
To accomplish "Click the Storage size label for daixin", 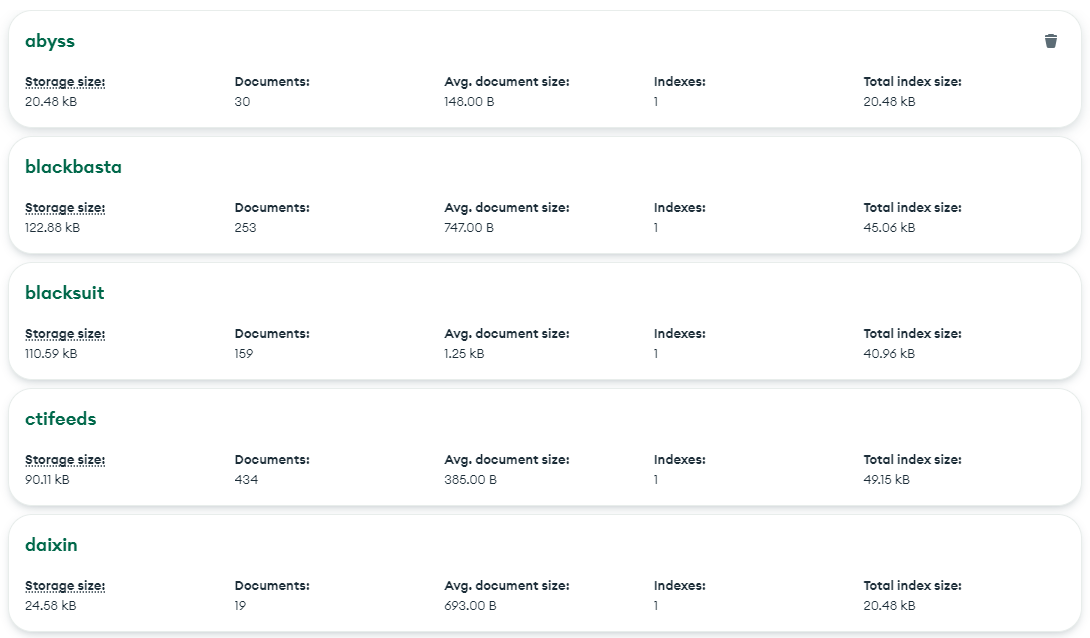I will (x=65, y=586).
